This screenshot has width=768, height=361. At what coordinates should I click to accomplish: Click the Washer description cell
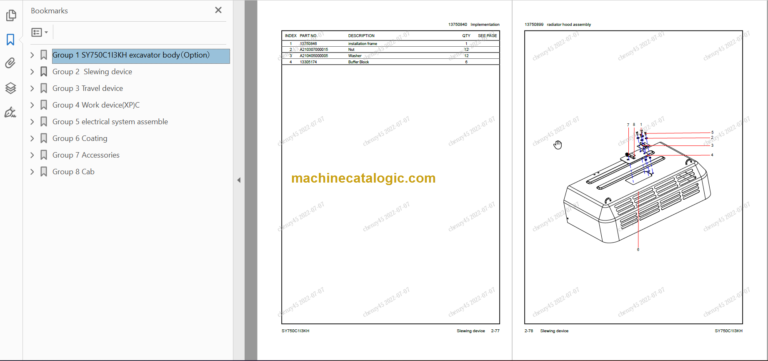[x=355, y=56]
